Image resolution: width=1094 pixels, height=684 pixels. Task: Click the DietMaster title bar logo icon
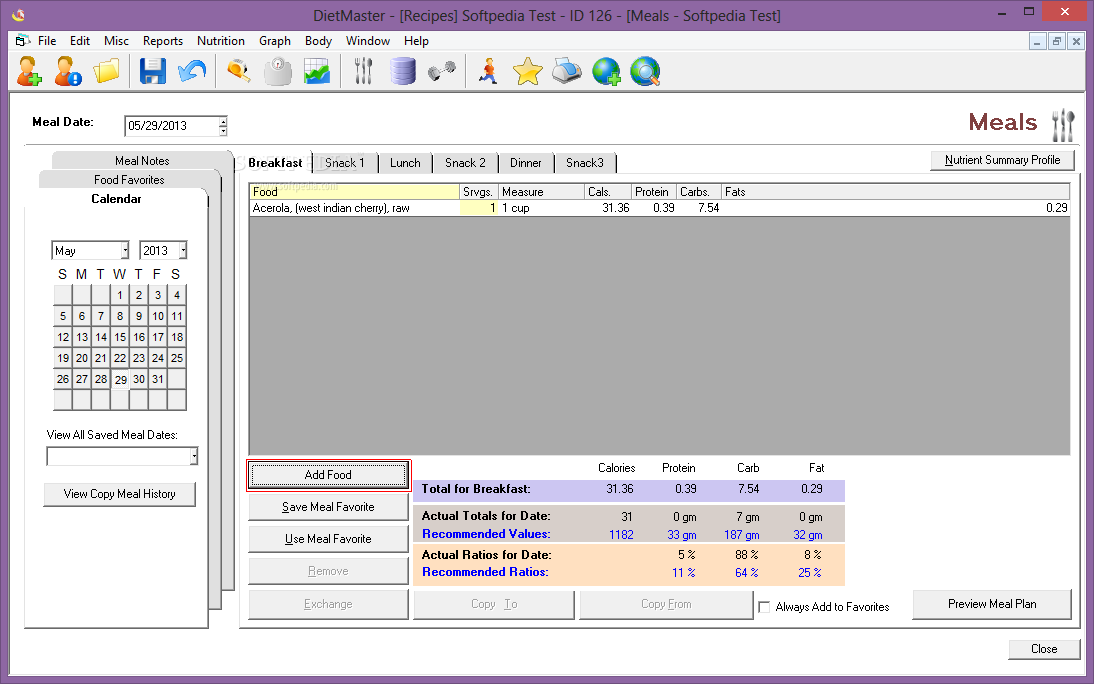pyautogui.click(x=19, y=14)
